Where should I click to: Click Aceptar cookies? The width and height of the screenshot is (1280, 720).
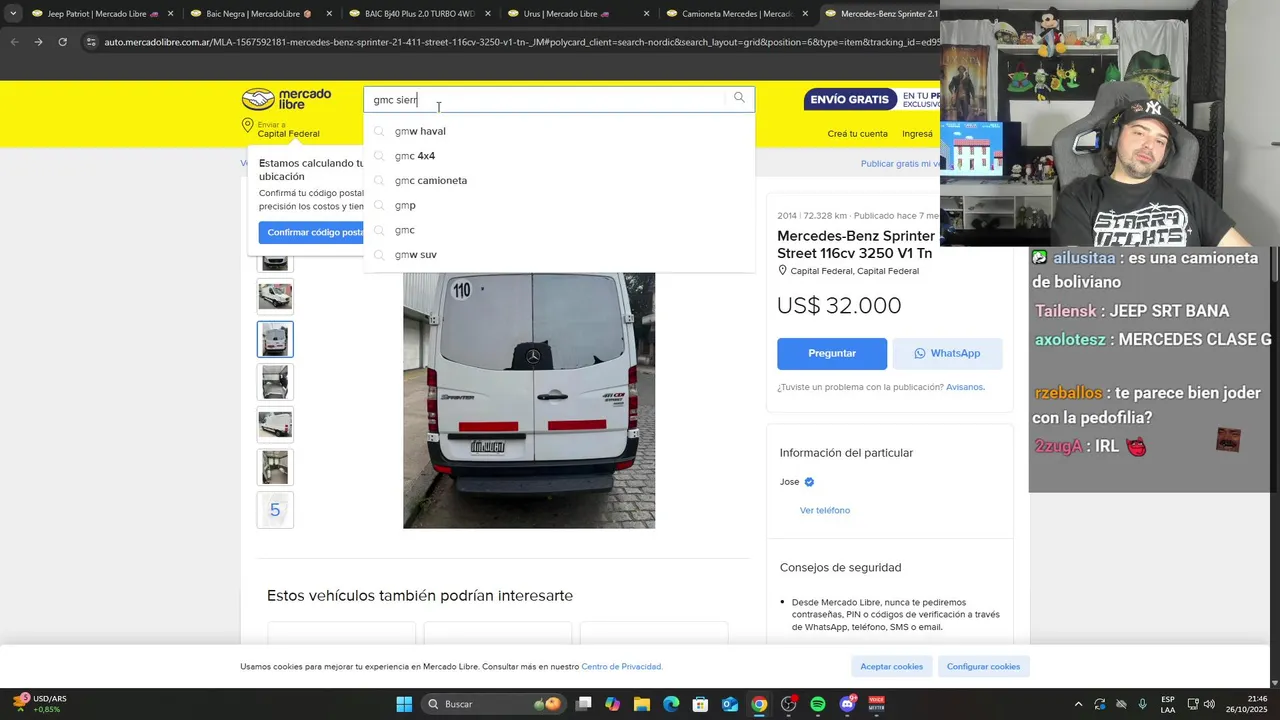coord(892,666)
